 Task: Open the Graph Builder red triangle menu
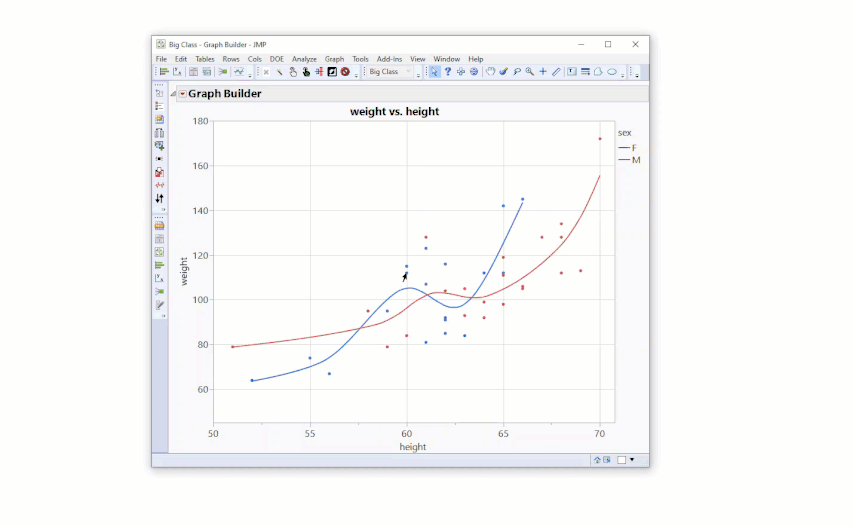click(183, 94)
